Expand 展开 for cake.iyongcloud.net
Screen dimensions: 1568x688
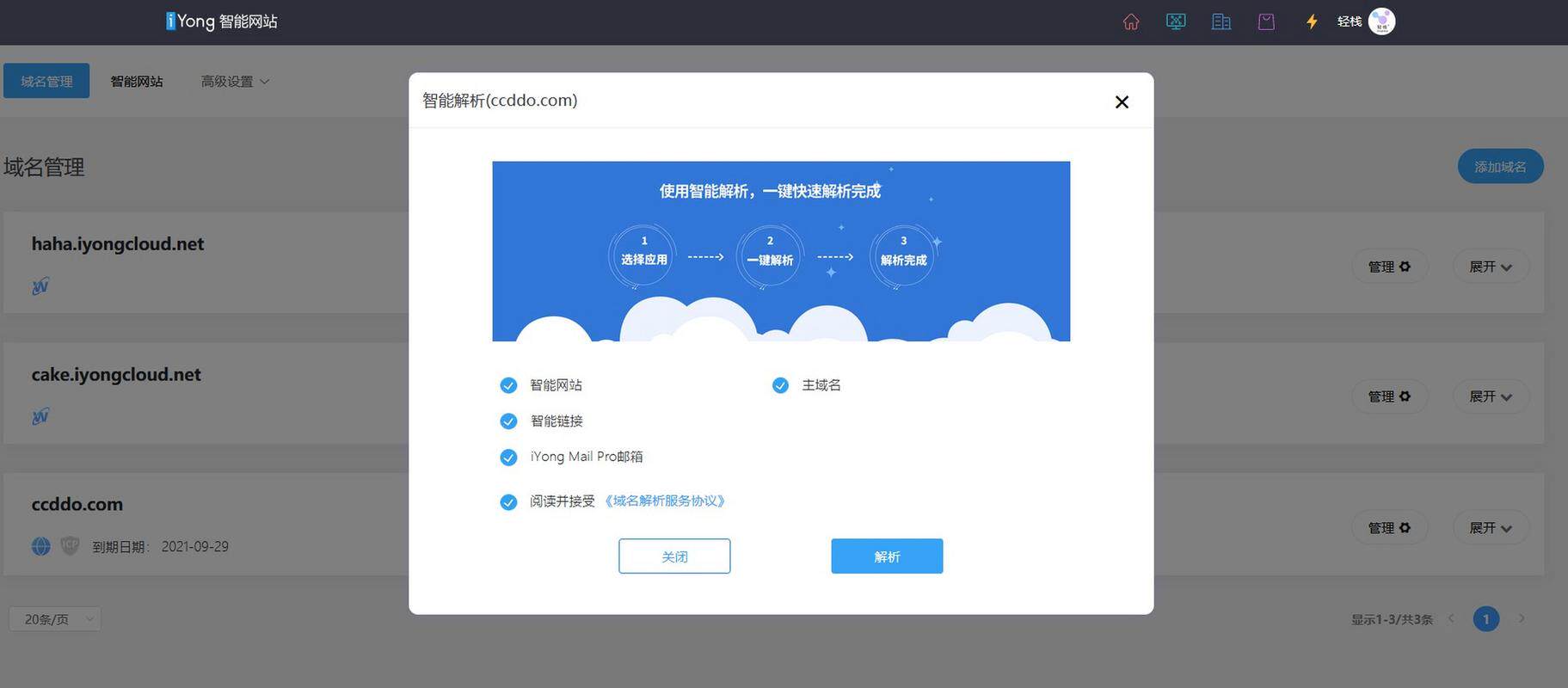[1491, 396]
